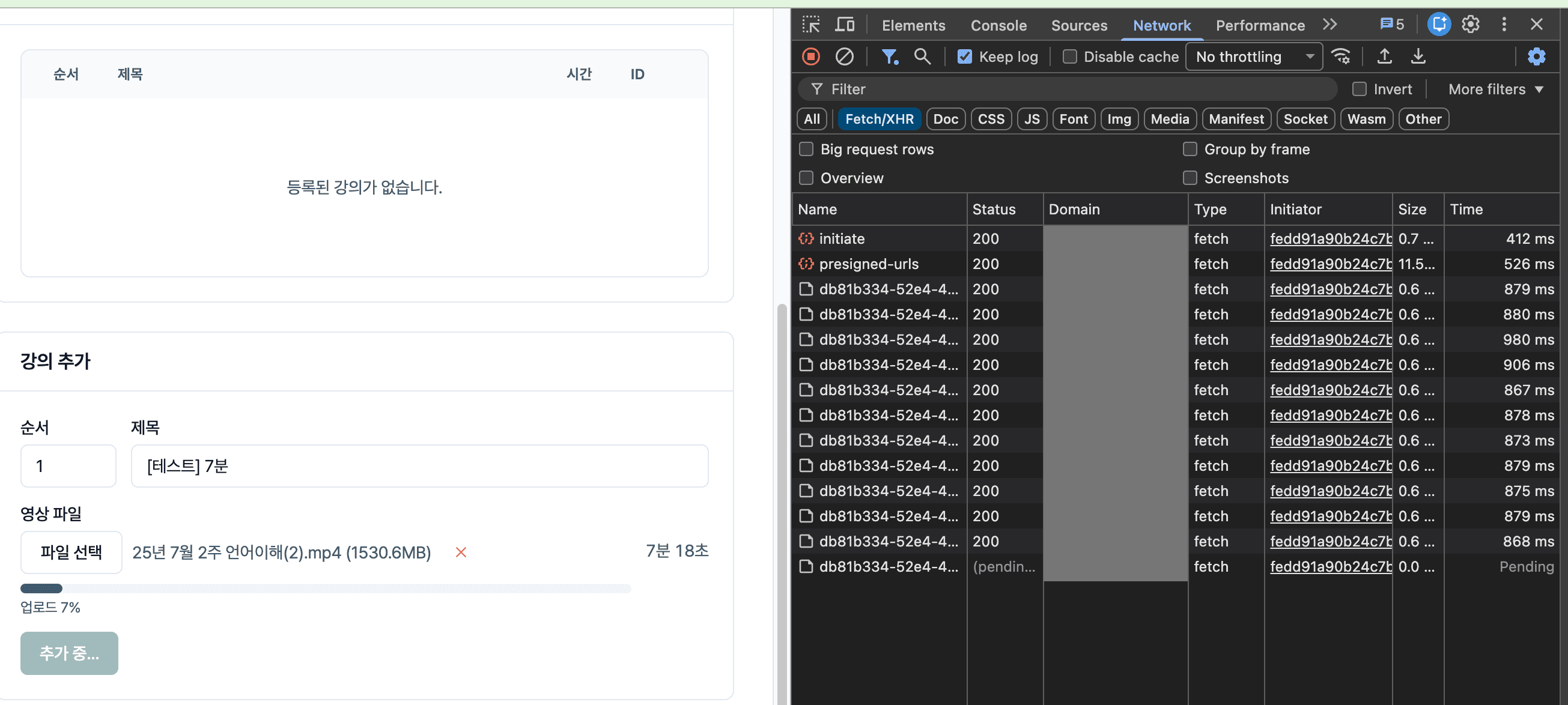Viewport: 1568px width, 705px height.
Task: Open the 5 console messages indicator
Action: (x=1392, y=25)
